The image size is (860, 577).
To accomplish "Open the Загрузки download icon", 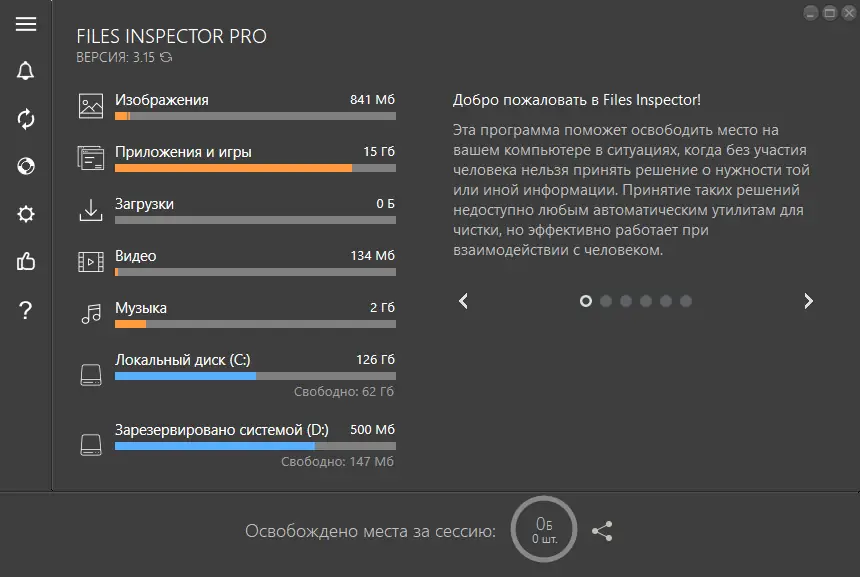I will coord(92,210).
